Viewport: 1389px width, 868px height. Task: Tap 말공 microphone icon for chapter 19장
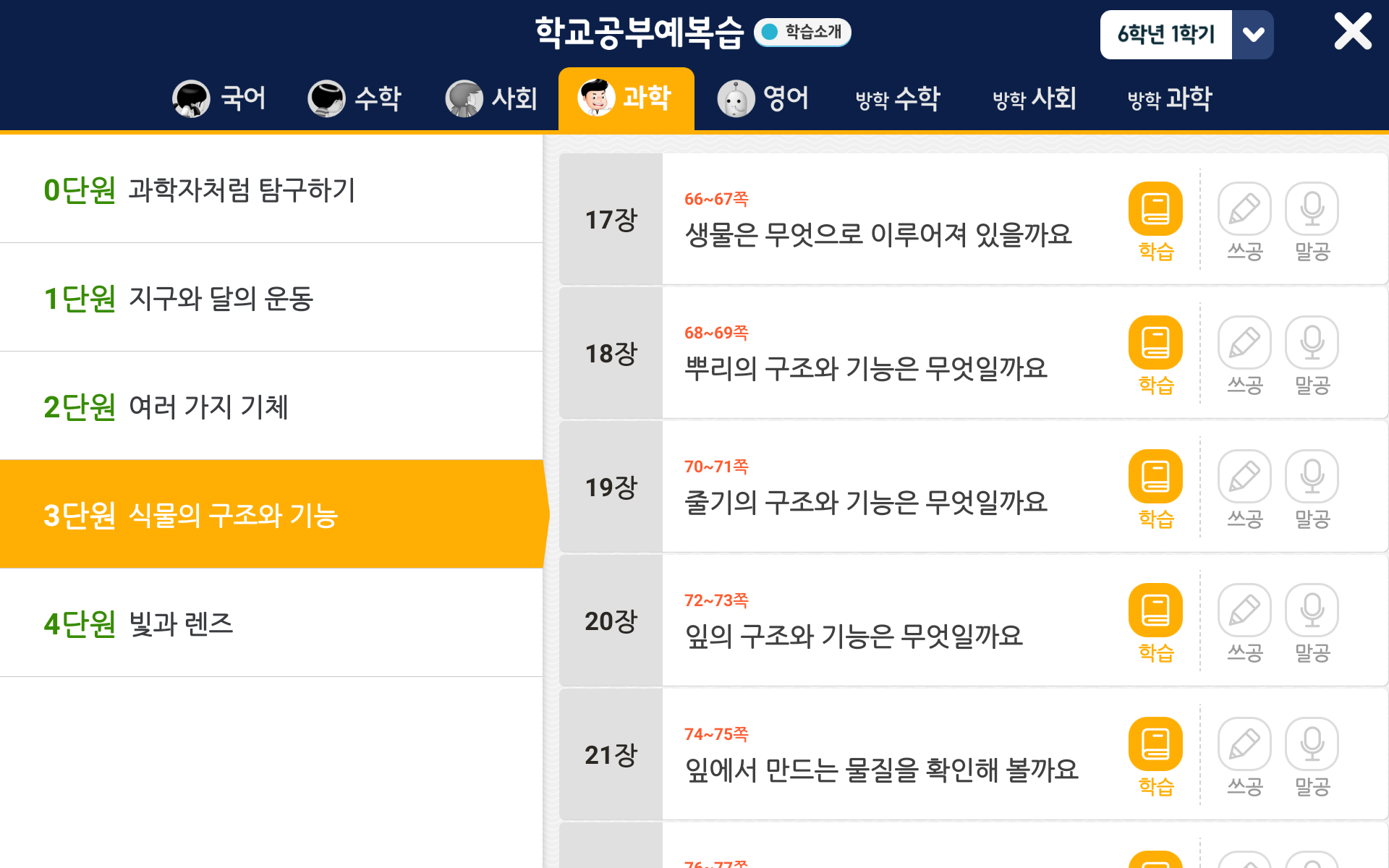[1312, 477]
